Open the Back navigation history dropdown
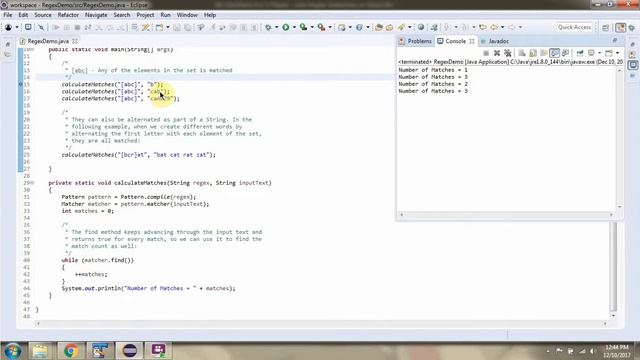This screenshot has width=640, height=360. coord(502,27)
